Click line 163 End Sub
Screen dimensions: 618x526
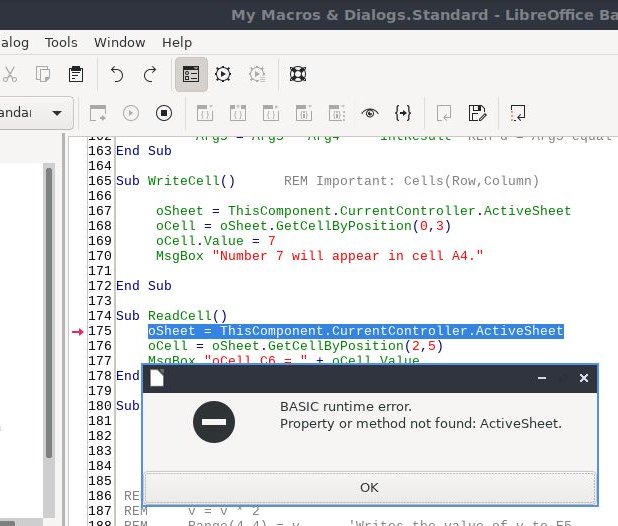[143, 151]
